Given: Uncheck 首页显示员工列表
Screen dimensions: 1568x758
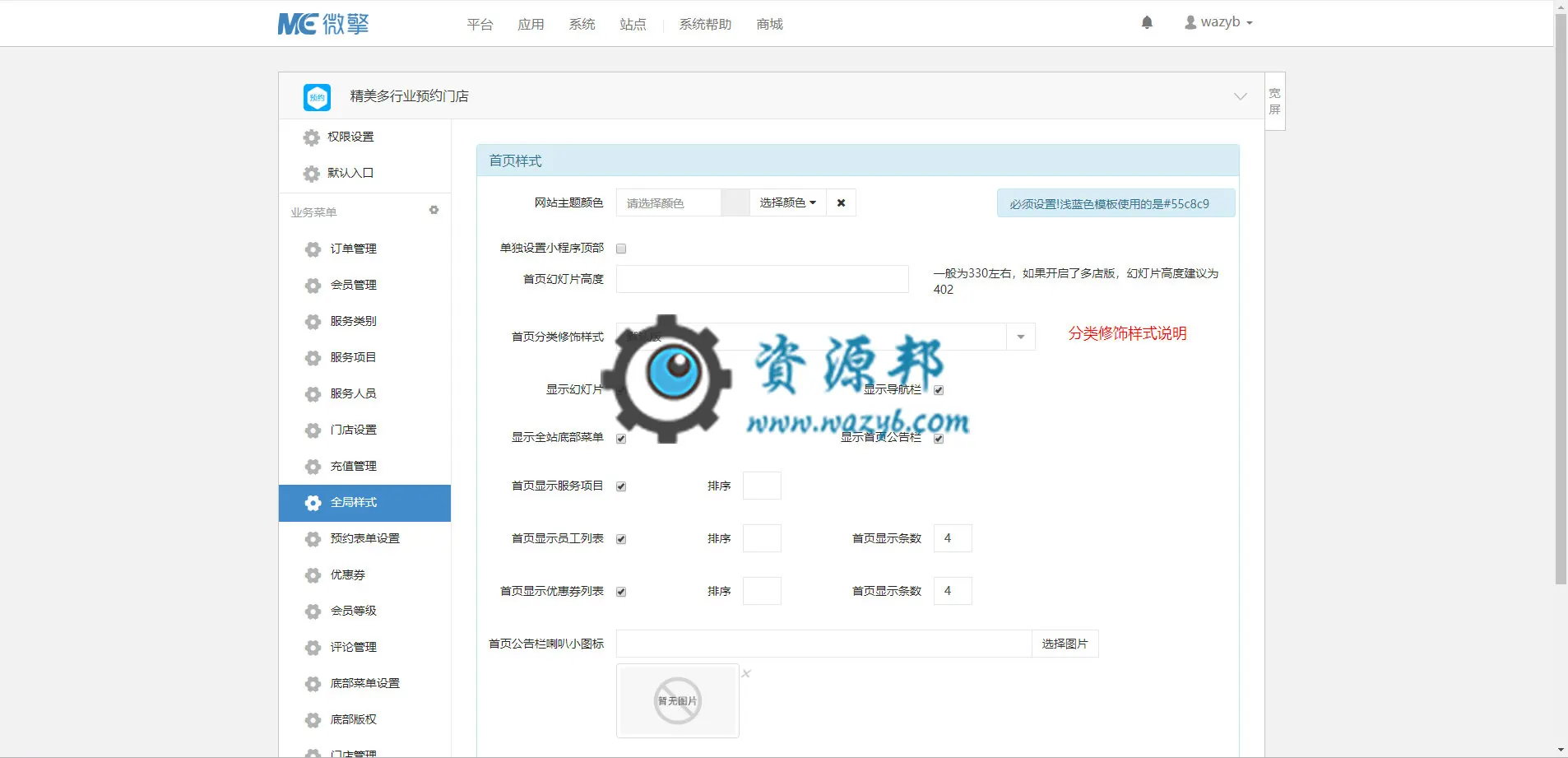Looking at the screenshot, I should click(x=621, y=539).
